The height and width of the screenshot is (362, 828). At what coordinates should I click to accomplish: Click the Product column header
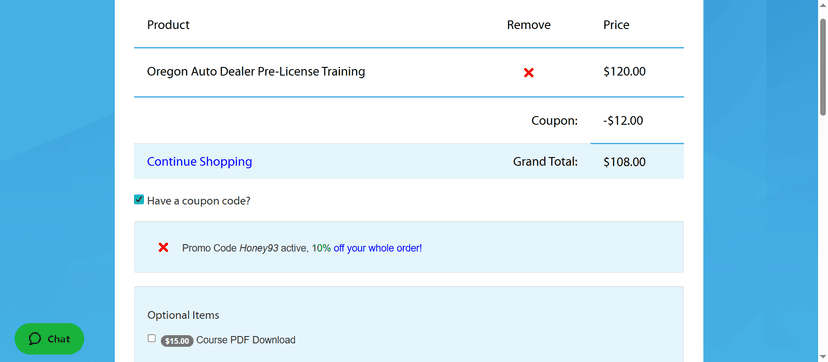coord(168,25)
